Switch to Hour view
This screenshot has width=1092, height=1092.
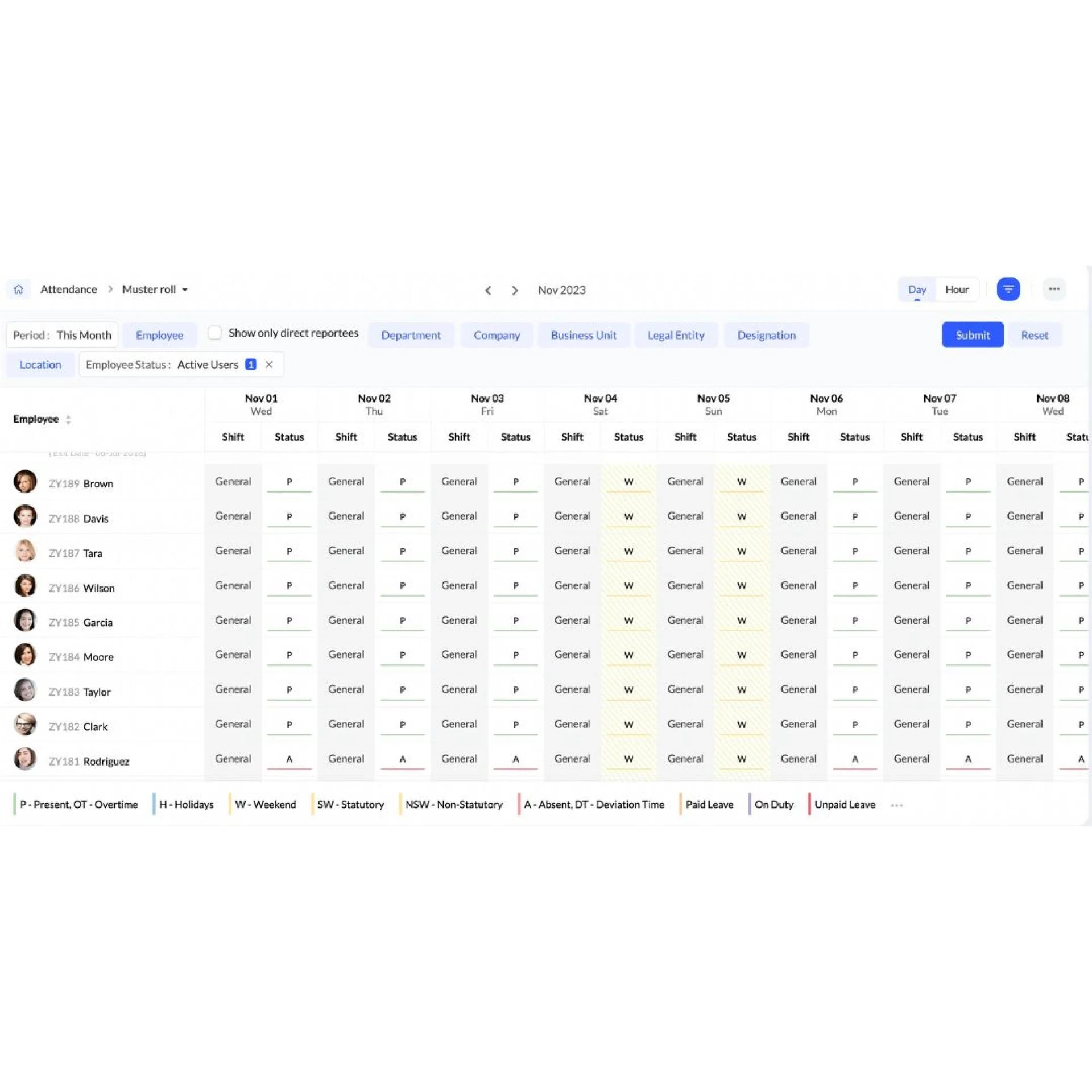(957, 289)
